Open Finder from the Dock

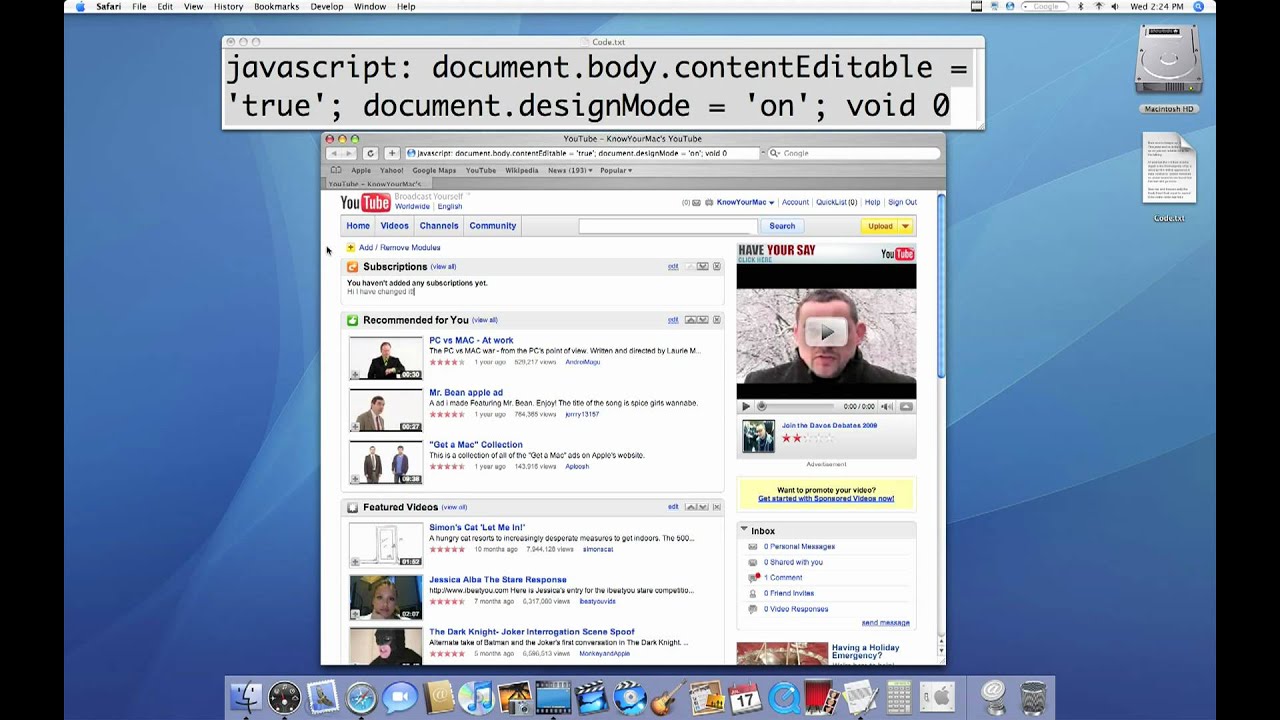tap(246, 697)
